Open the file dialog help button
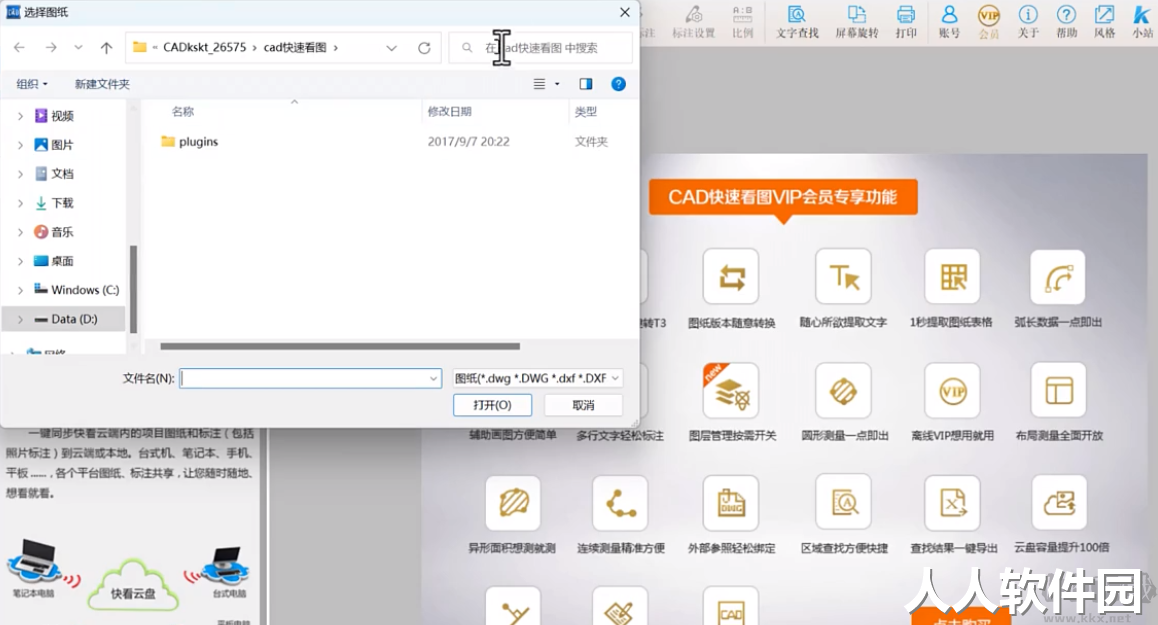The height and width of the screenshot is (625, 1158). tap(619, 84)
